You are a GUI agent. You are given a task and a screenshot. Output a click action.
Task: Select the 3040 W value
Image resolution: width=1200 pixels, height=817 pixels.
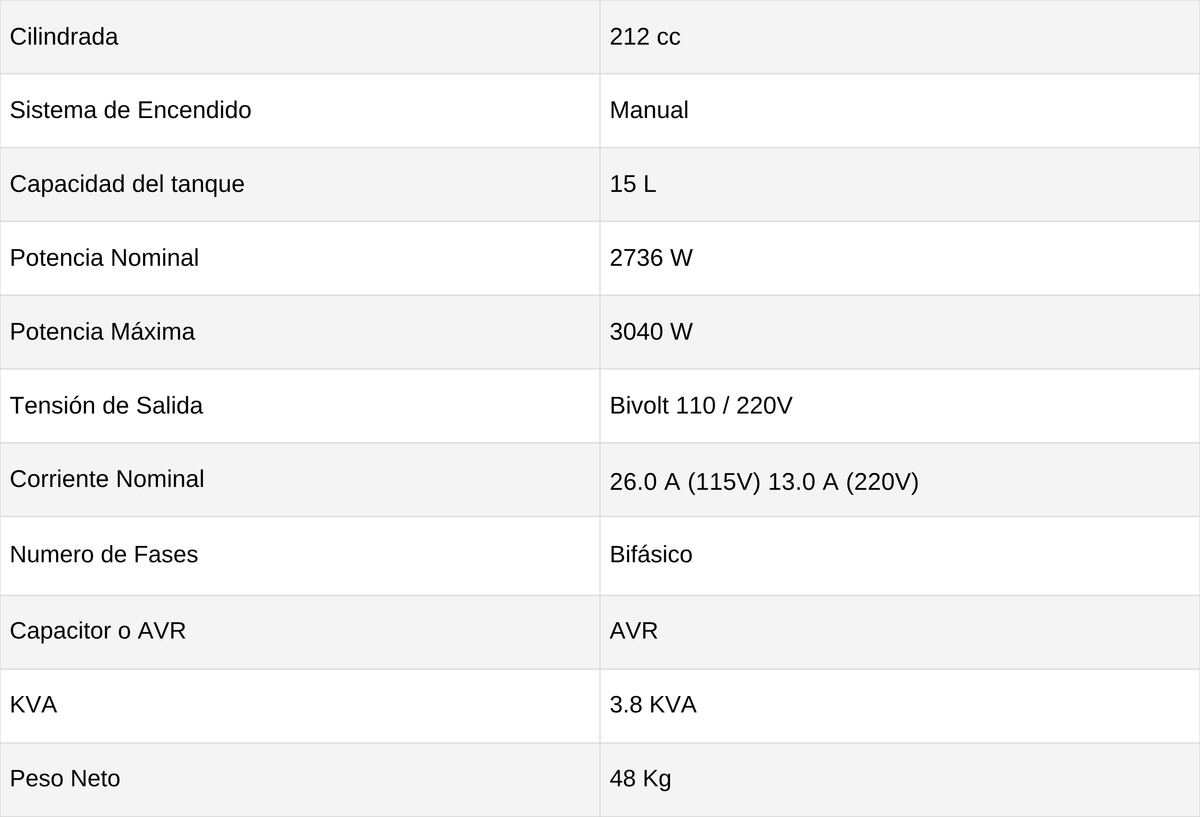point(651,332)
